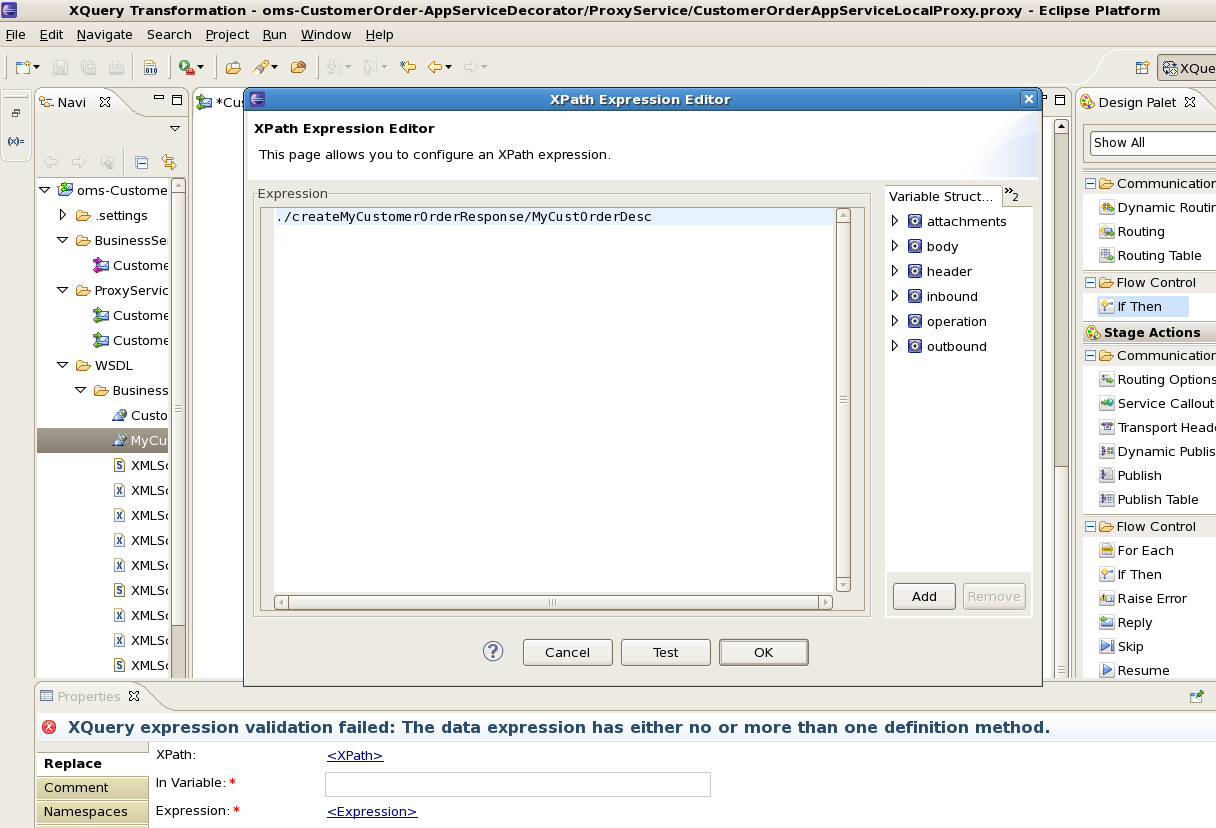1216x828 pixels.
Task: Select Skip palette item
Action: 1121,646
